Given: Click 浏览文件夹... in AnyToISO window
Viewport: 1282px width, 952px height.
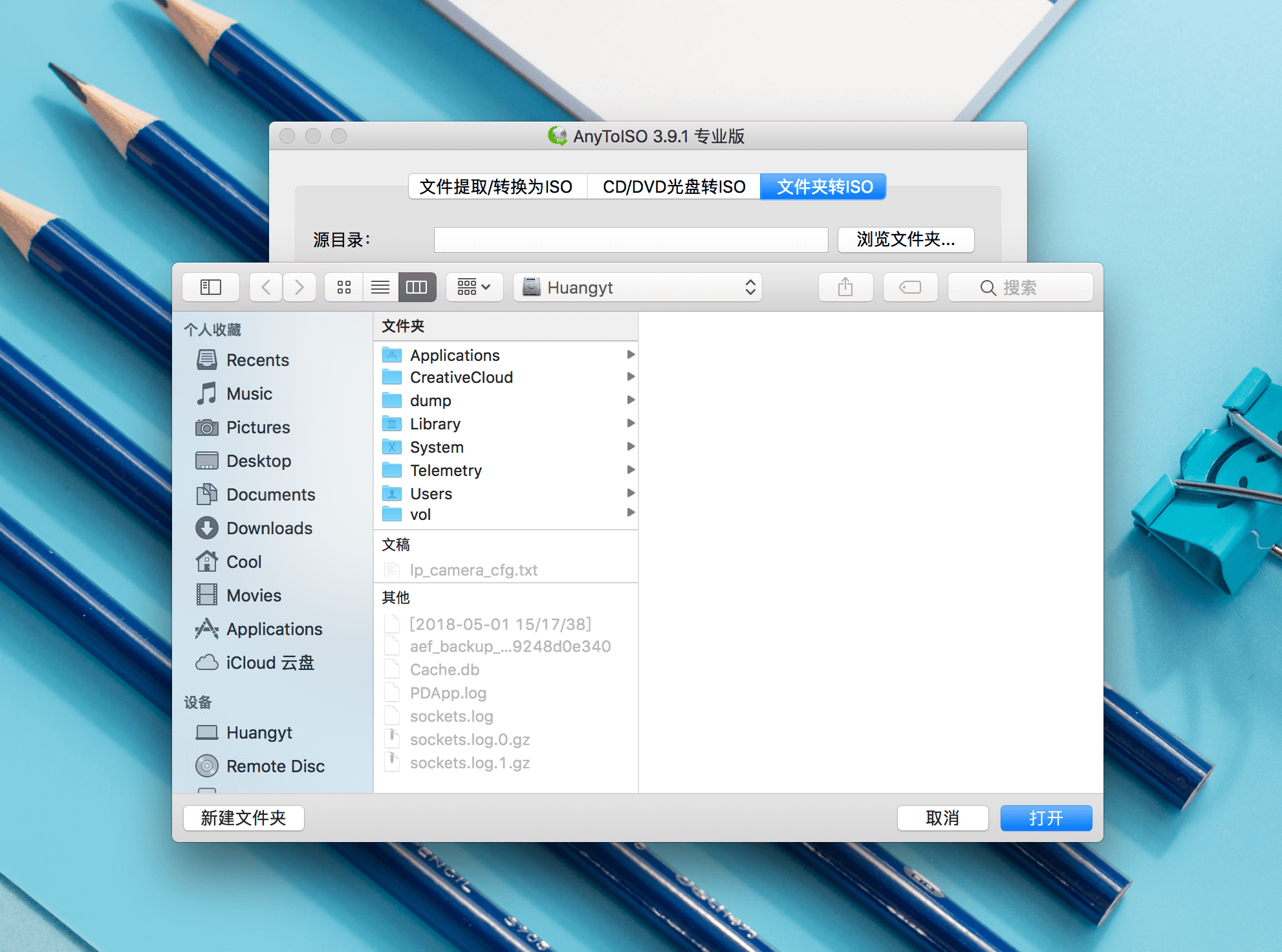Looking at the screenshot, I should click(906, 239).
